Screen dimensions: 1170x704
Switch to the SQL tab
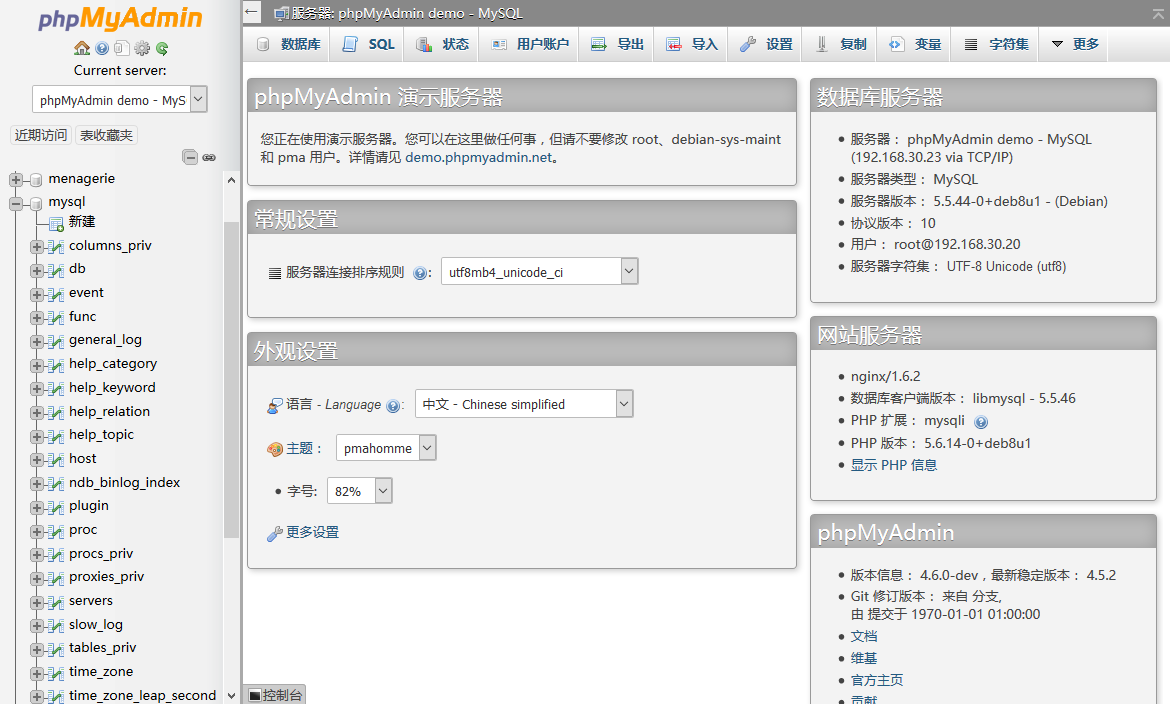[x=370, y=44]
